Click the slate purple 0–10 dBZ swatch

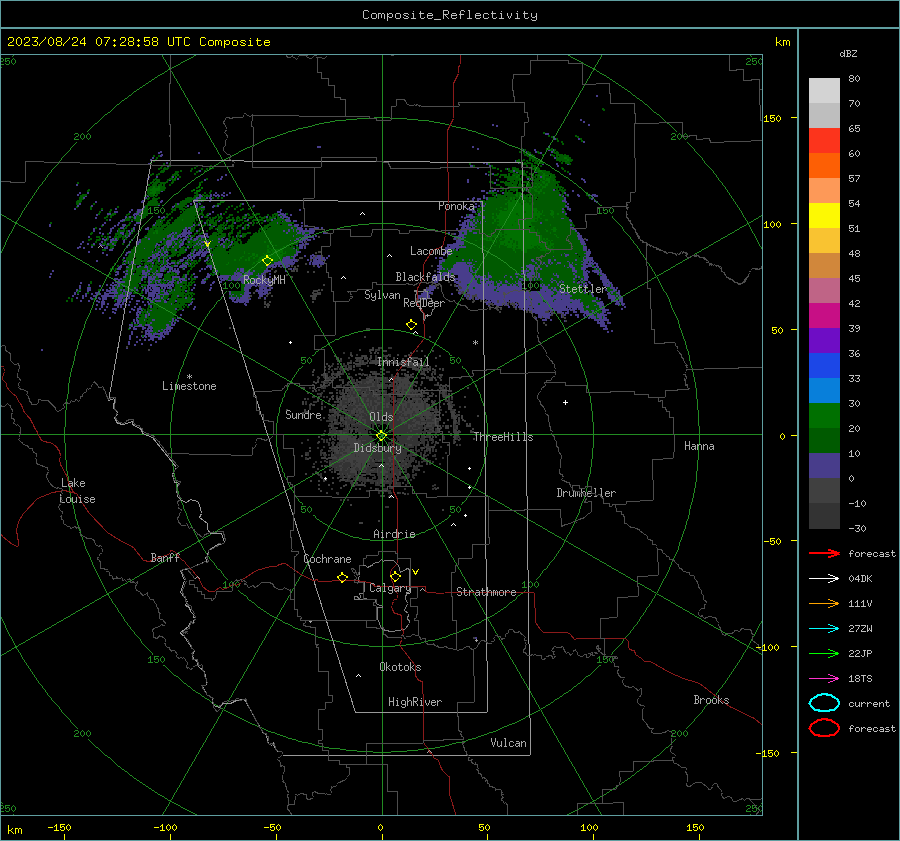point(824,466)
